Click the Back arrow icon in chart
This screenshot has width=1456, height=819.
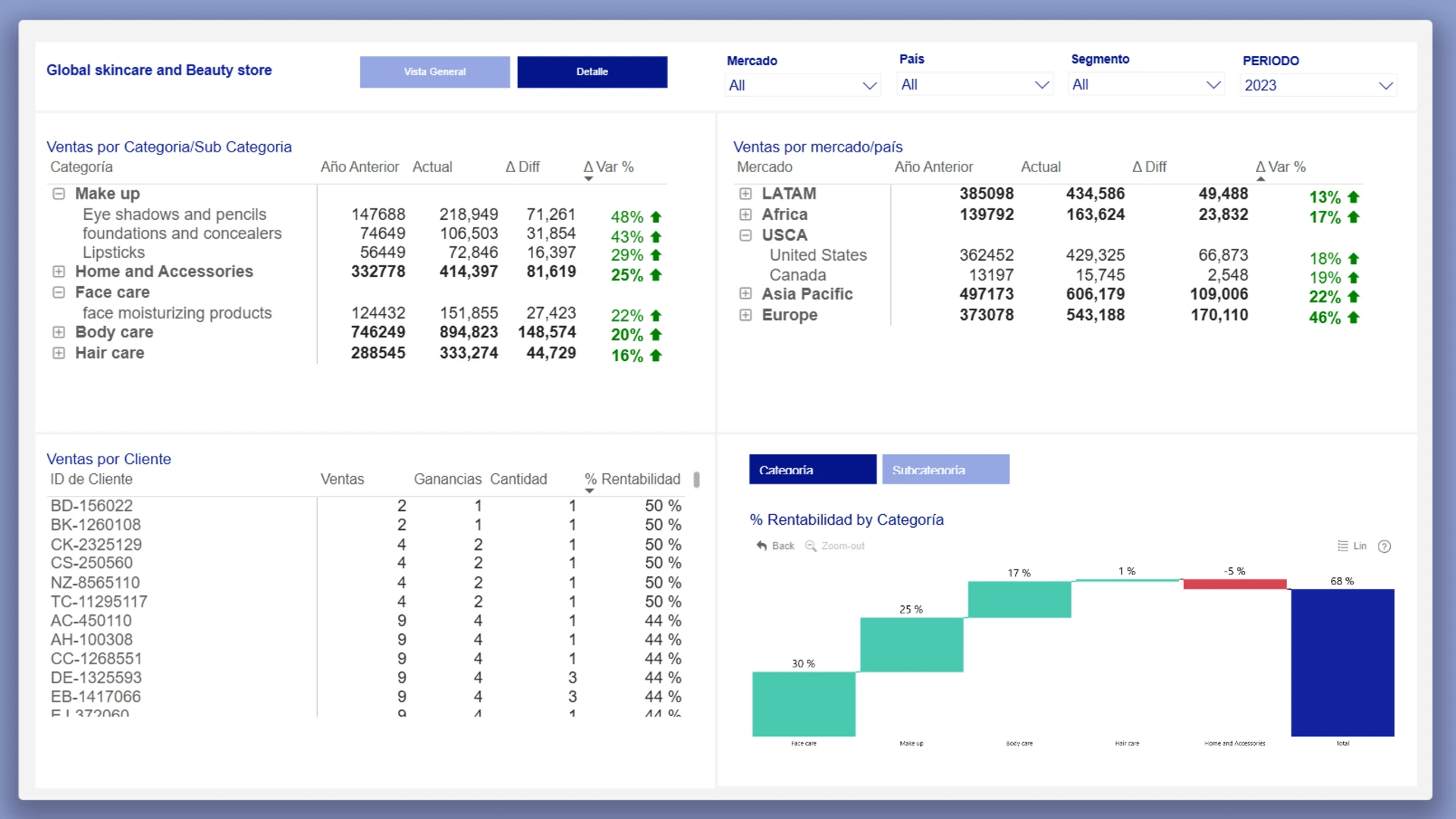(761, 546)
